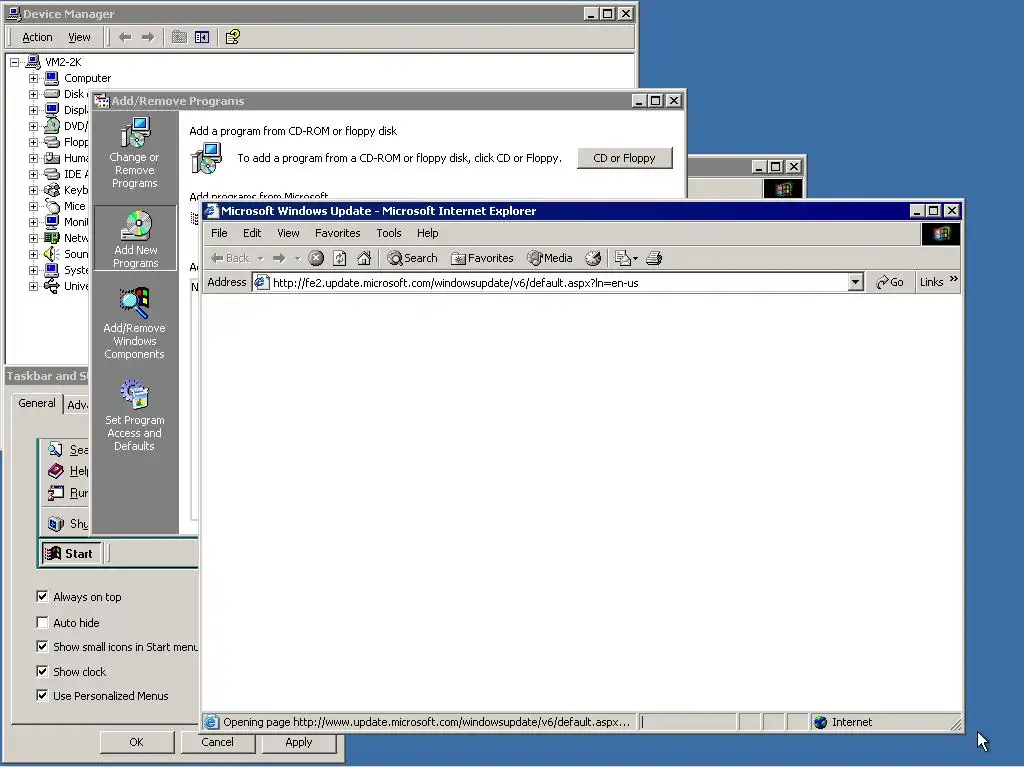Expand the Computer node in Device Manager
This screenshot has height=768, width=1024.
pyautogui.click(x=33, y=78)
